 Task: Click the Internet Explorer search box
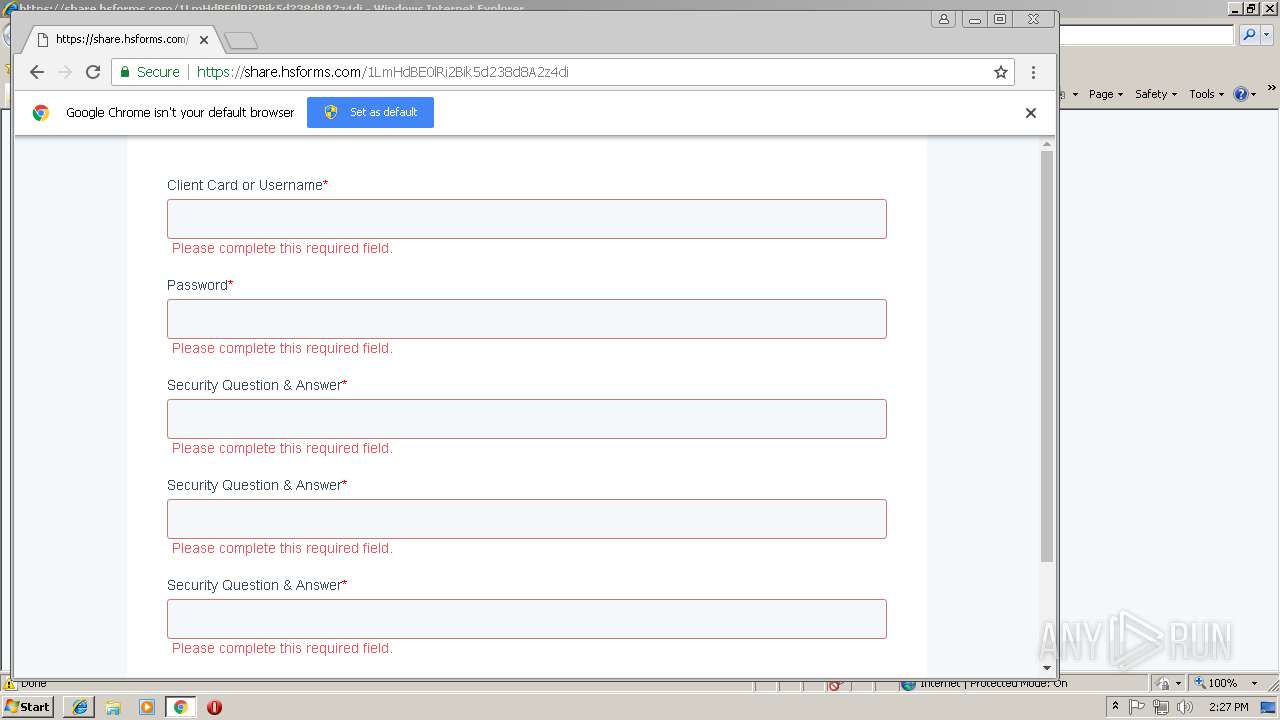coord(1147,35)
